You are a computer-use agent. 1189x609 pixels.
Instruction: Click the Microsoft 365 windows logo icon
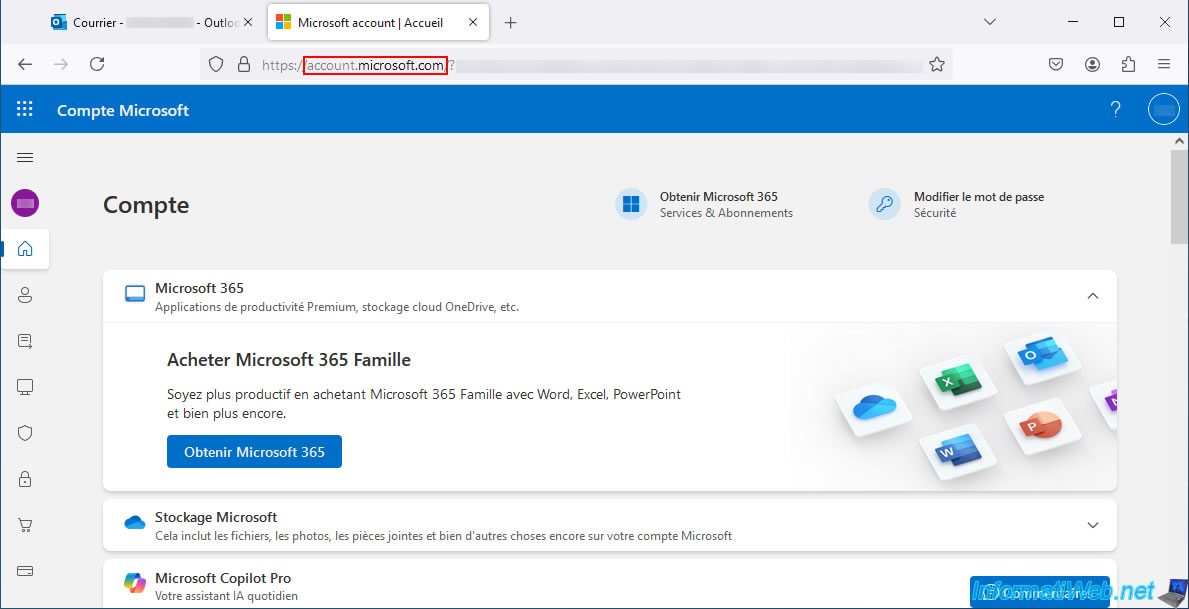631,204
